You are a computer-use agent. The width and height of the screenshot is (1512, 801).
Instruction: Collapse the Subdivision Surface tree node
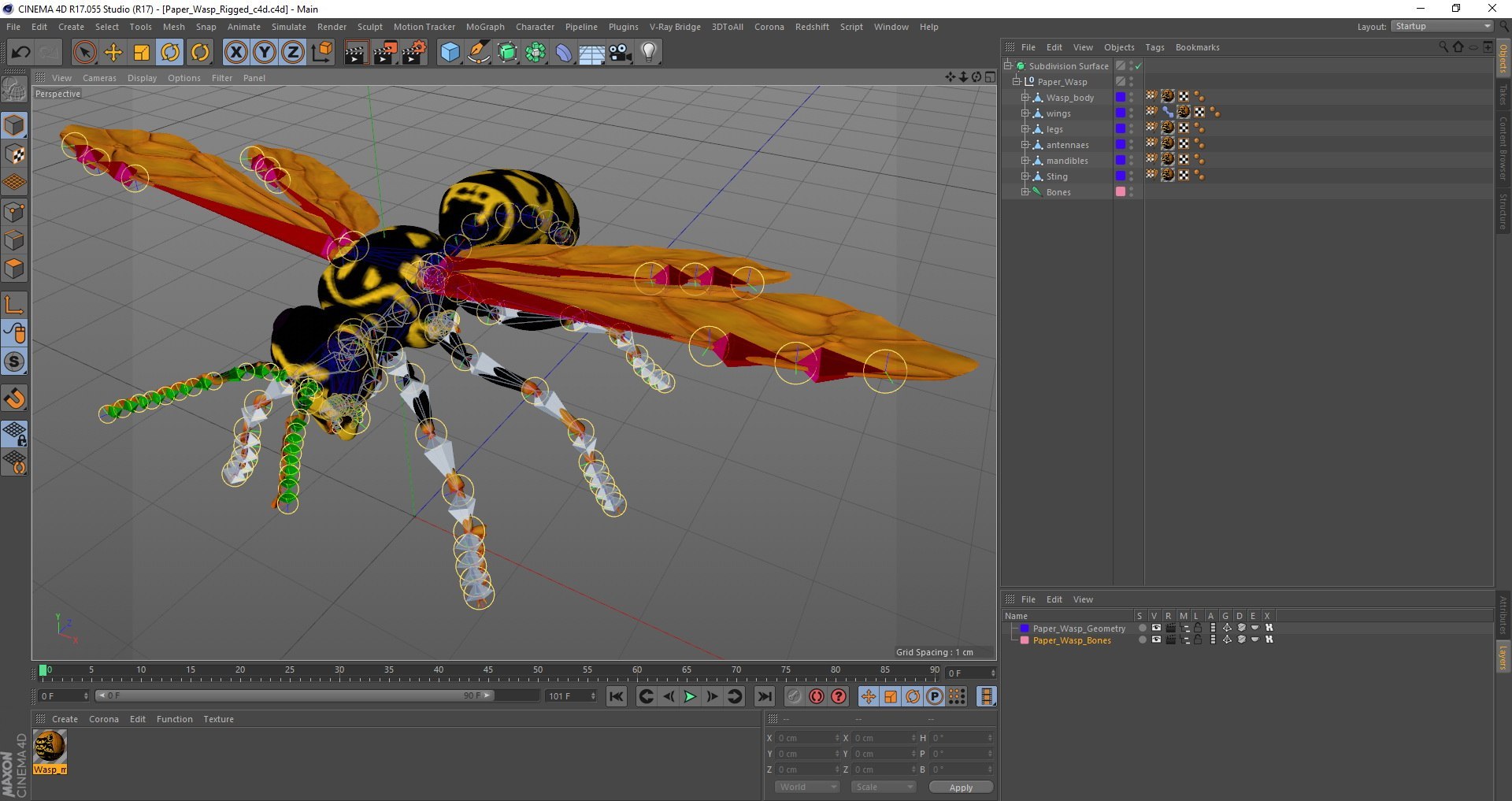[1007, 65]
